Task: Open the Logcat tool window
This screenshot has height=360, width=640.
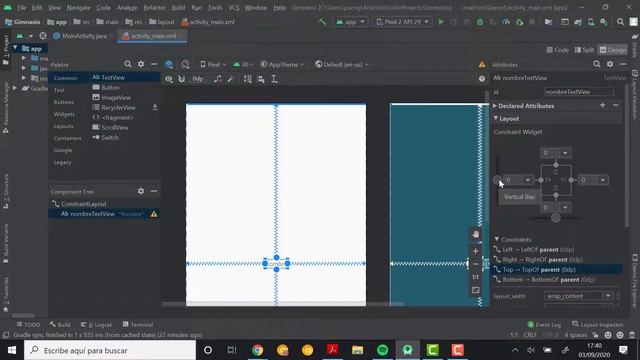Action: (96, 324)
